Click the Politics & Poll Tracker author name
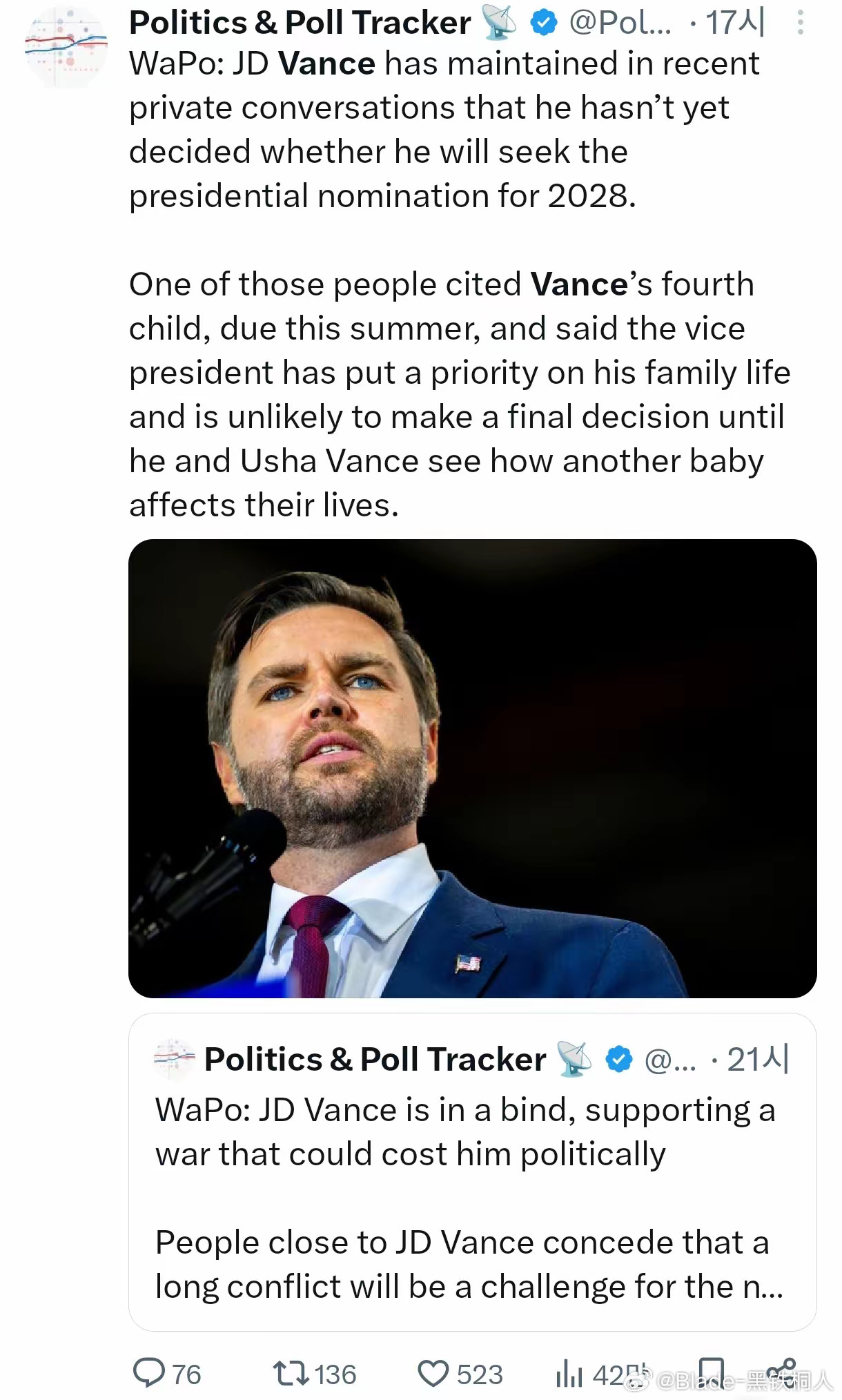Image resolution: width=842 pixels, height=1400 pixels. click(300, 23)
